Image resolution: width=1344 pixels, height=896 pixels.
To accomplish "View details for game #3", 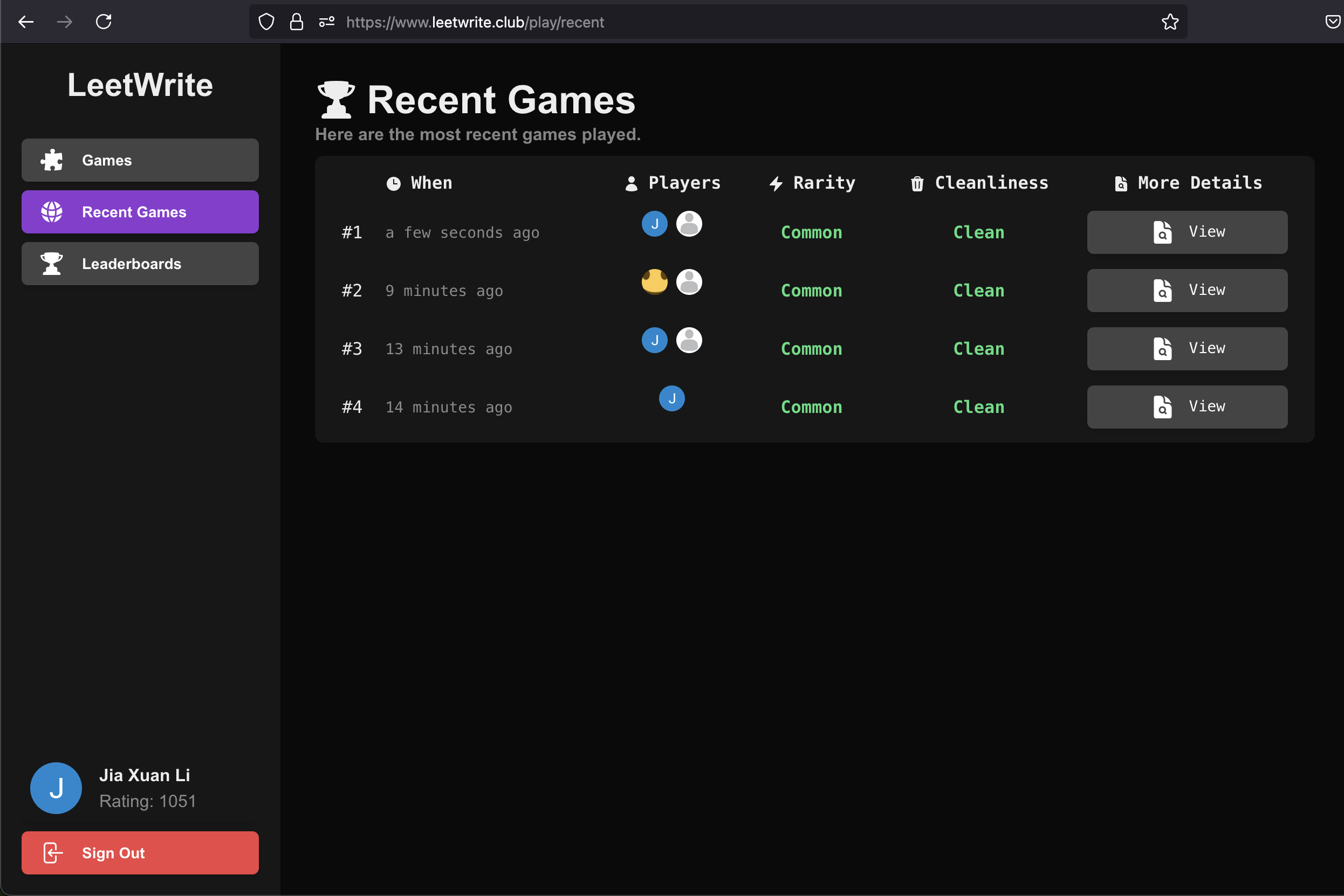I will click(1187, 349).
